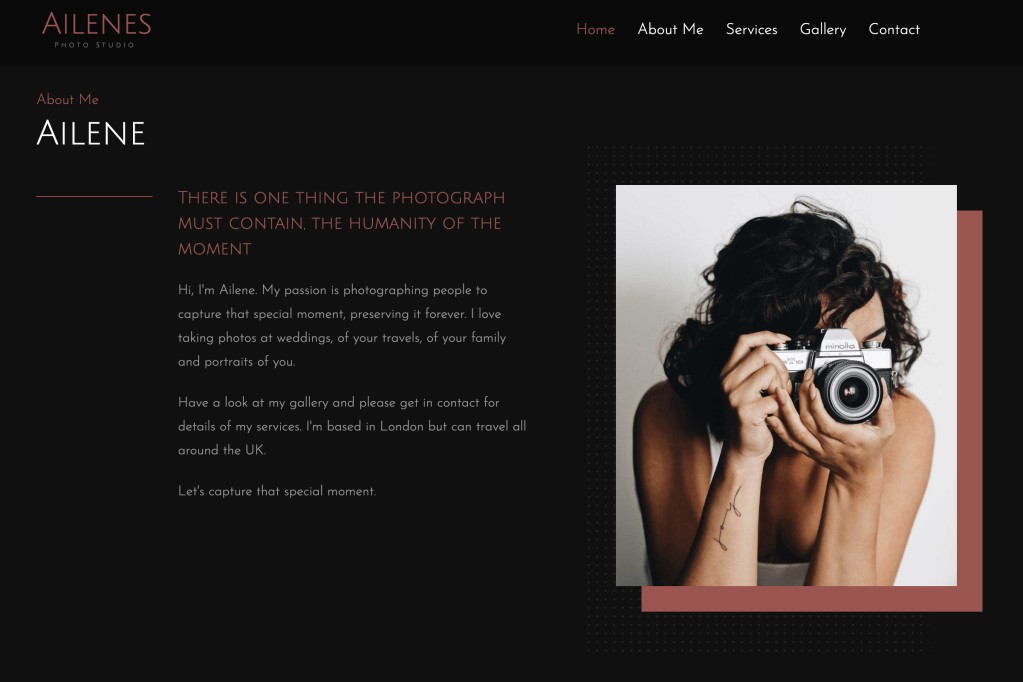
Task: Click the "Have a look at my gallery" paragraph
Action: click(x=352, y=426)
